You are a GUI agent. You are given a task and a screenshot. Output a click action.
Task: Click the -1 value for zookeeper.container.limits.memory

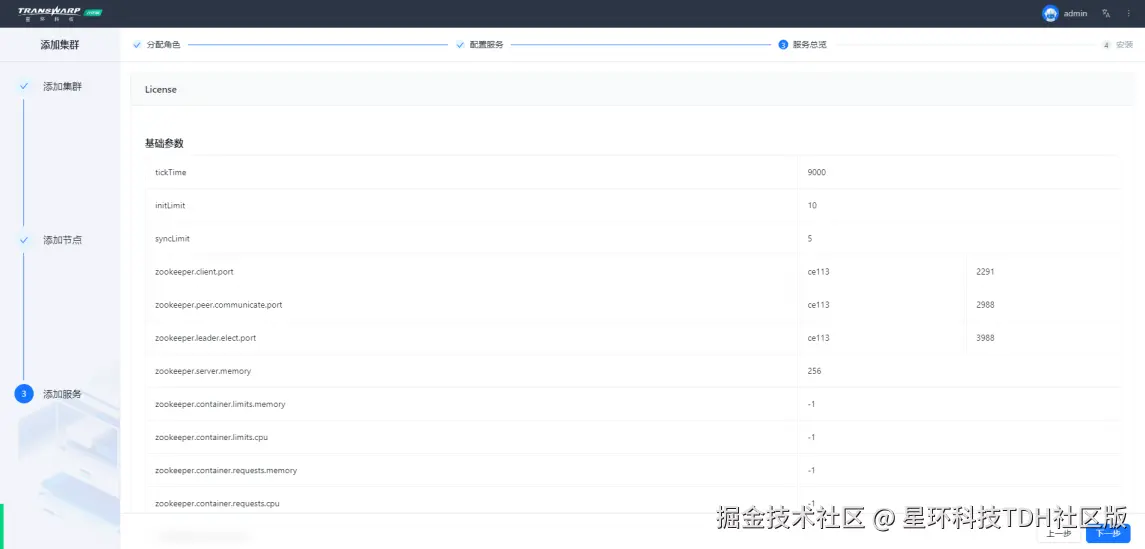coord(811,404)
